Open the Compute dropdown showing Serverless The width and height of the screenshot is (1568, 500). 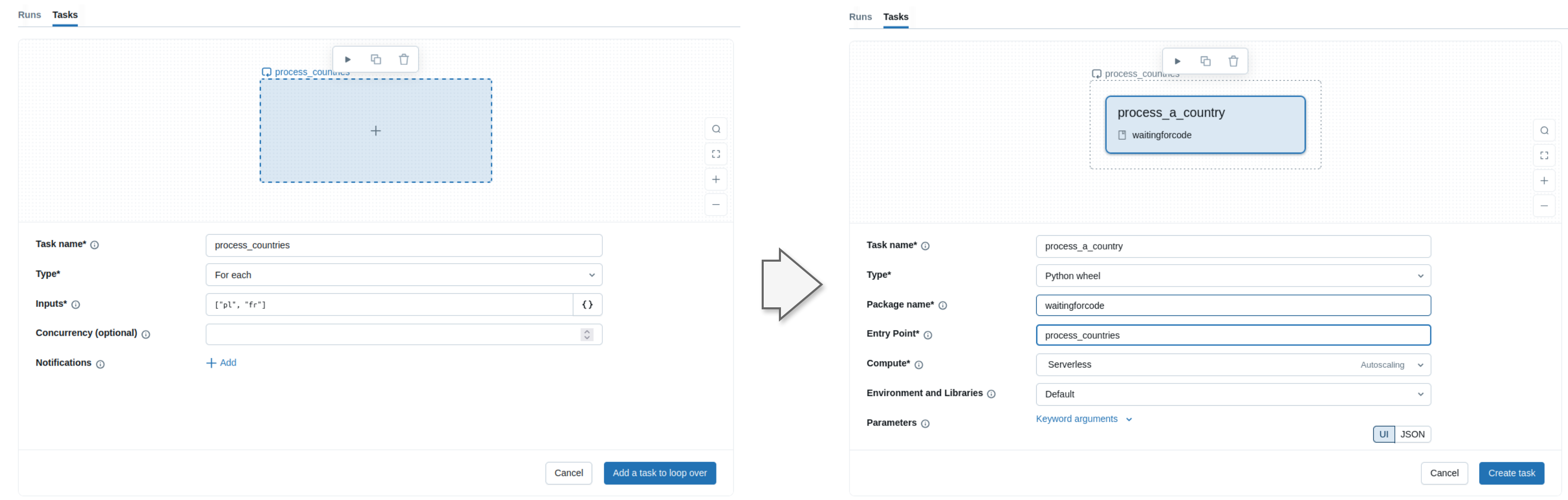click(x=1233, y=365)
